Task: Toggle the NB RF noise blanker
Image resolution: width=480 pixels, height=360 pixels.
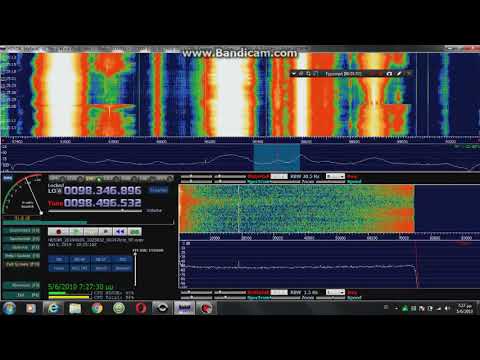Action: (80, 260)
